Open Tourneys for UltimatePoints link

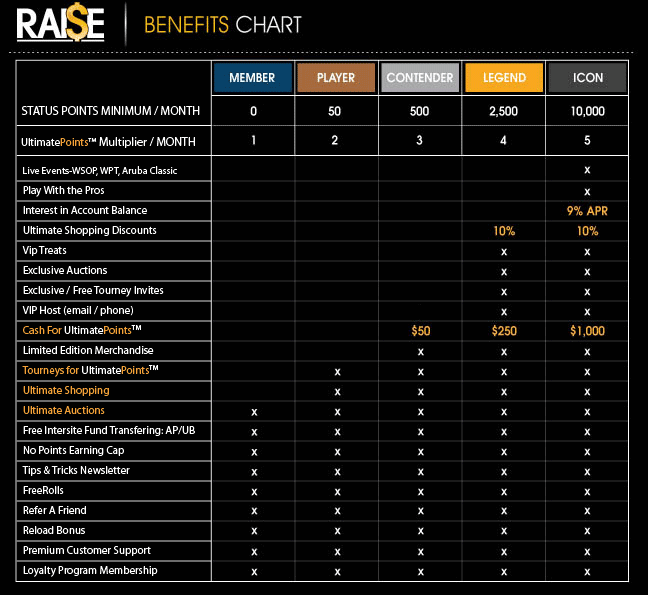(x=91, y=370)
